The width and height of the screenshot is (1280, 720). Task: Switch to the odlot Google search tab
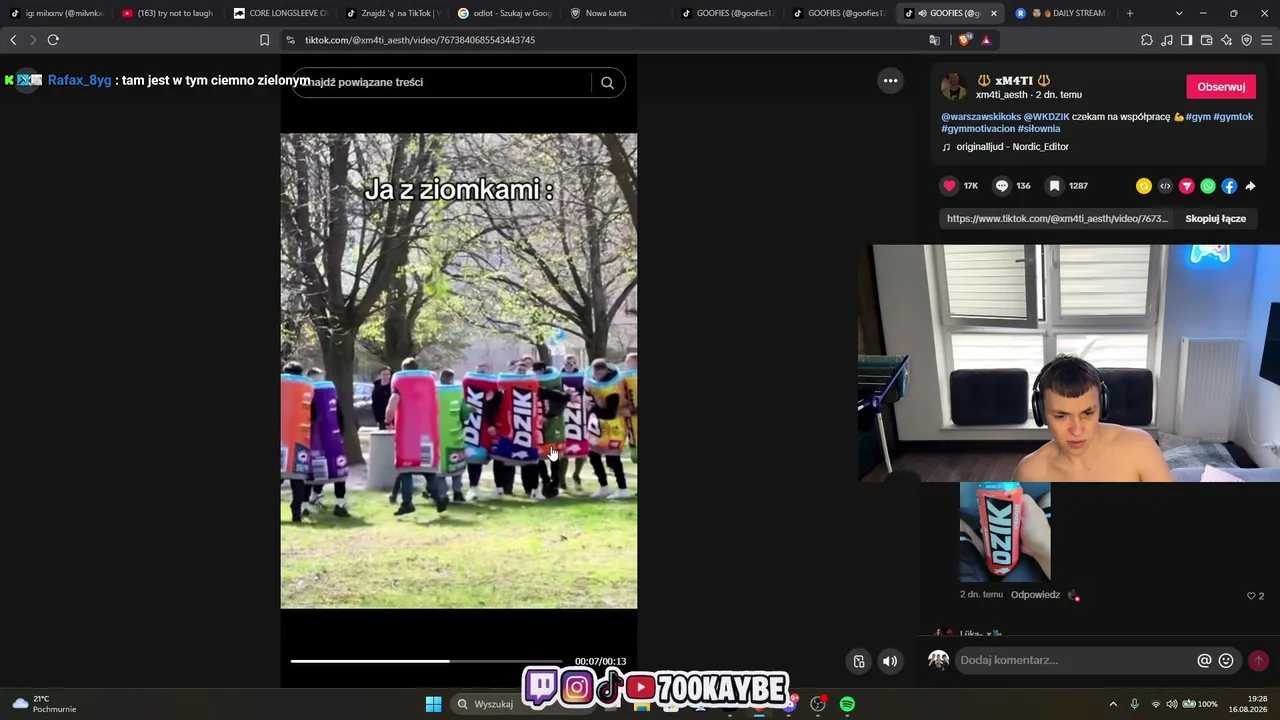pyautogui.click(x=504, y=13)
